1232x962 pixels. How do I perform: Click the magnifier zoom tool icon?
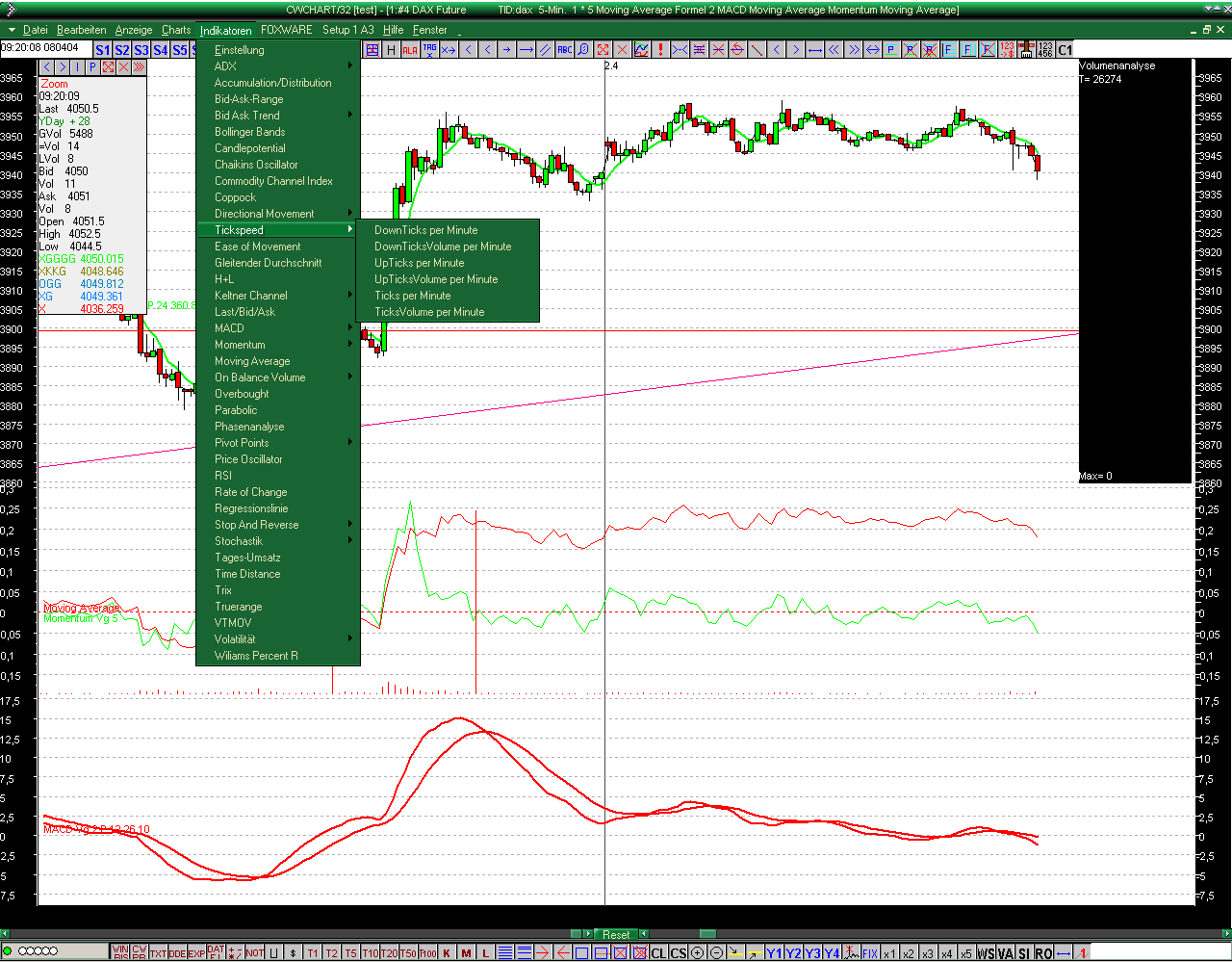tap(583, 50)
